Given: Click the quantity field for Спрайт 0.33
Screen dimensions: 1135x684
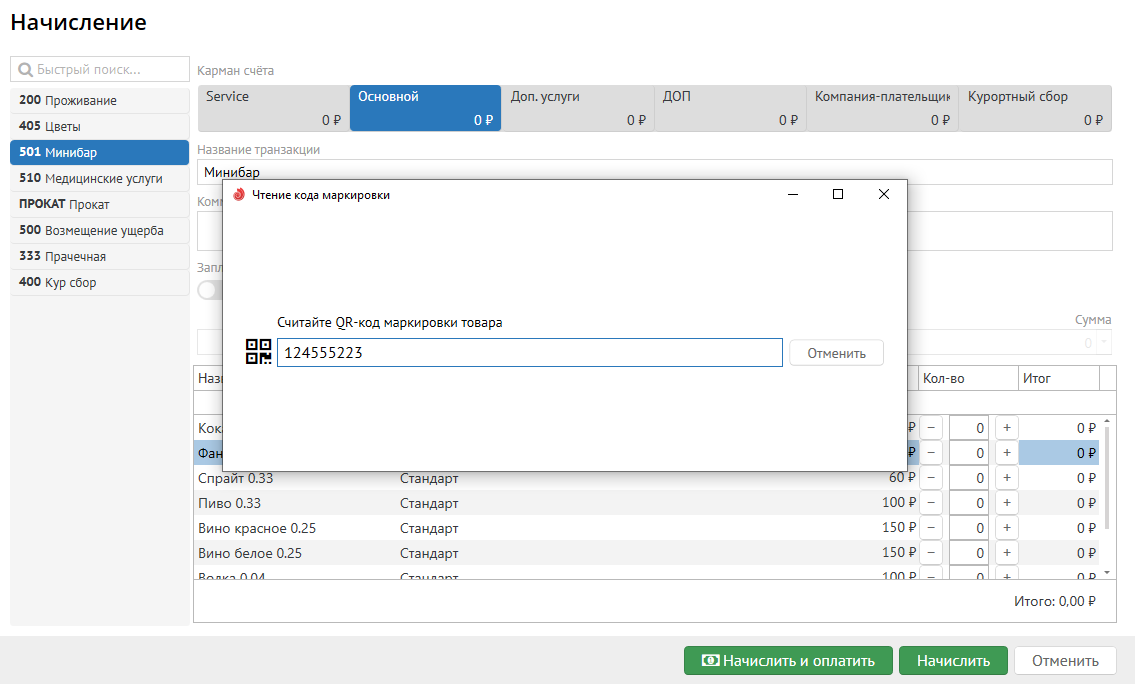Looking at the screenshot, I should [x=969, y=478].
